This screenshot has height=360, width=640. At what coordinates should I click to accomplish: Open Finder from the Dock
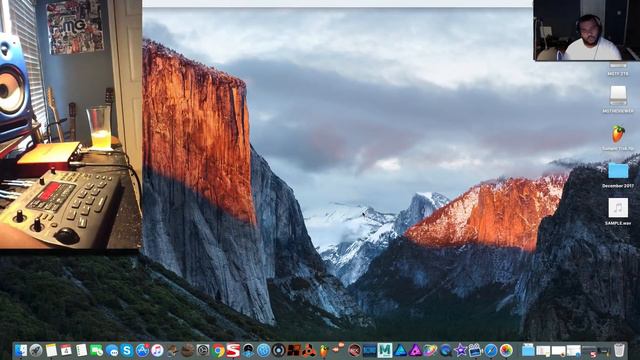point(20,350)
